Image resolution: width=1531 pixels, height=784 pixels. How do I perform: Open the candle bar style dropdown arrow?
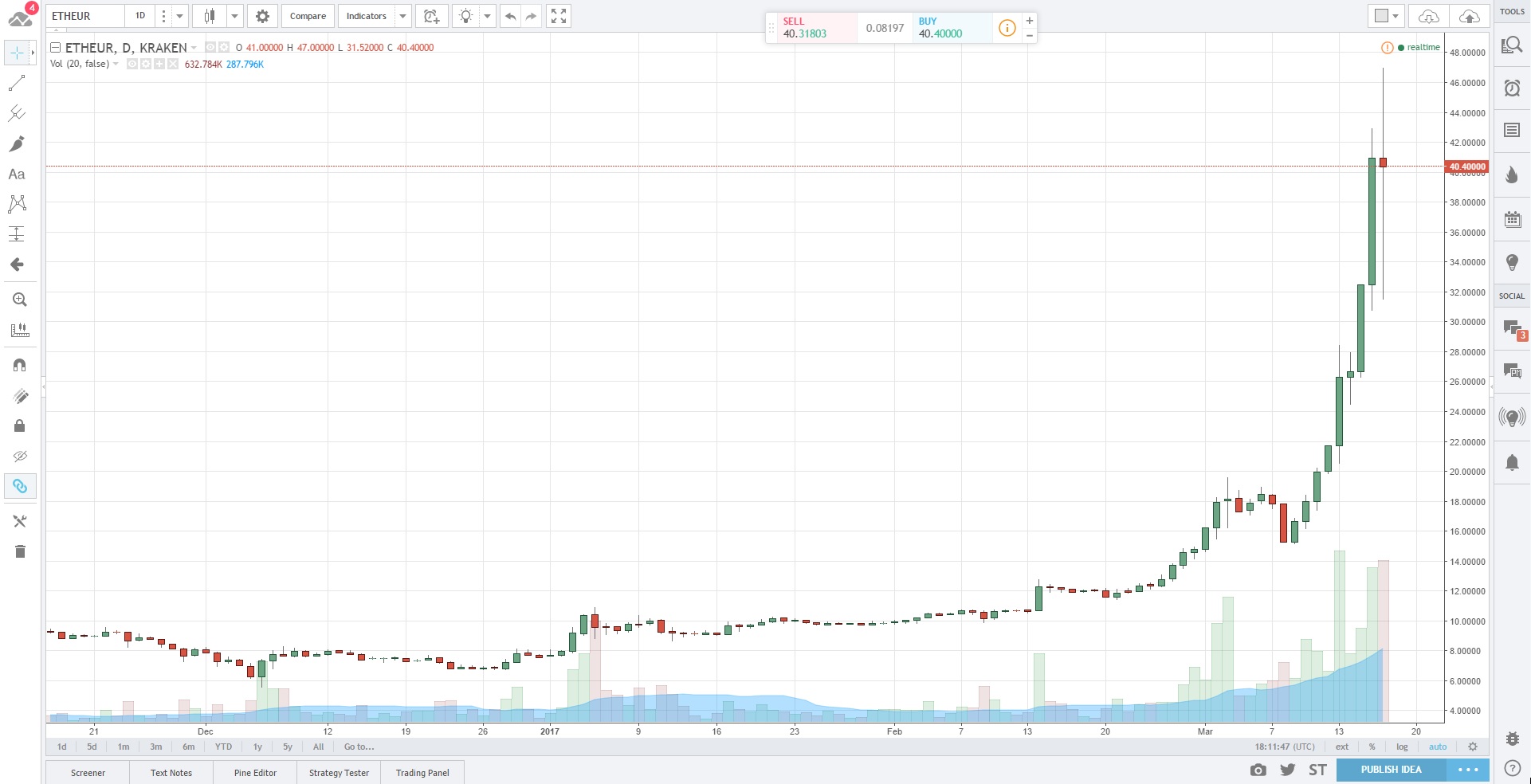[x=234, y=16]
